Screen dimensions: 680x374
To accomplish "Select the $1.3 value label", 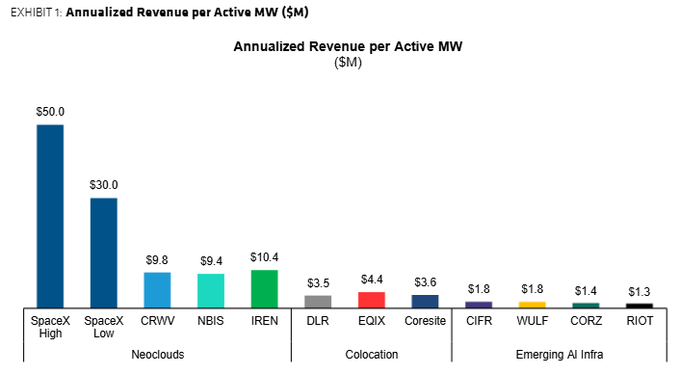I will coord(639,292).
